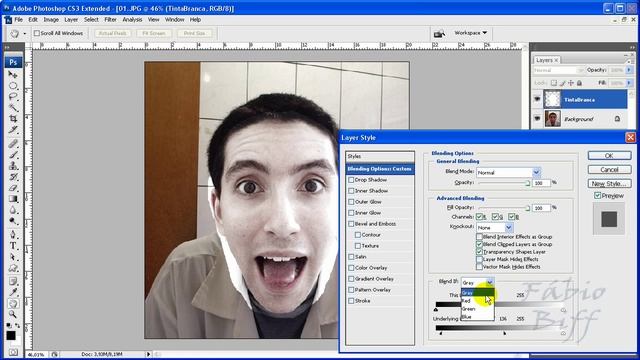Click the Fit Screen button

pos(154,33)
